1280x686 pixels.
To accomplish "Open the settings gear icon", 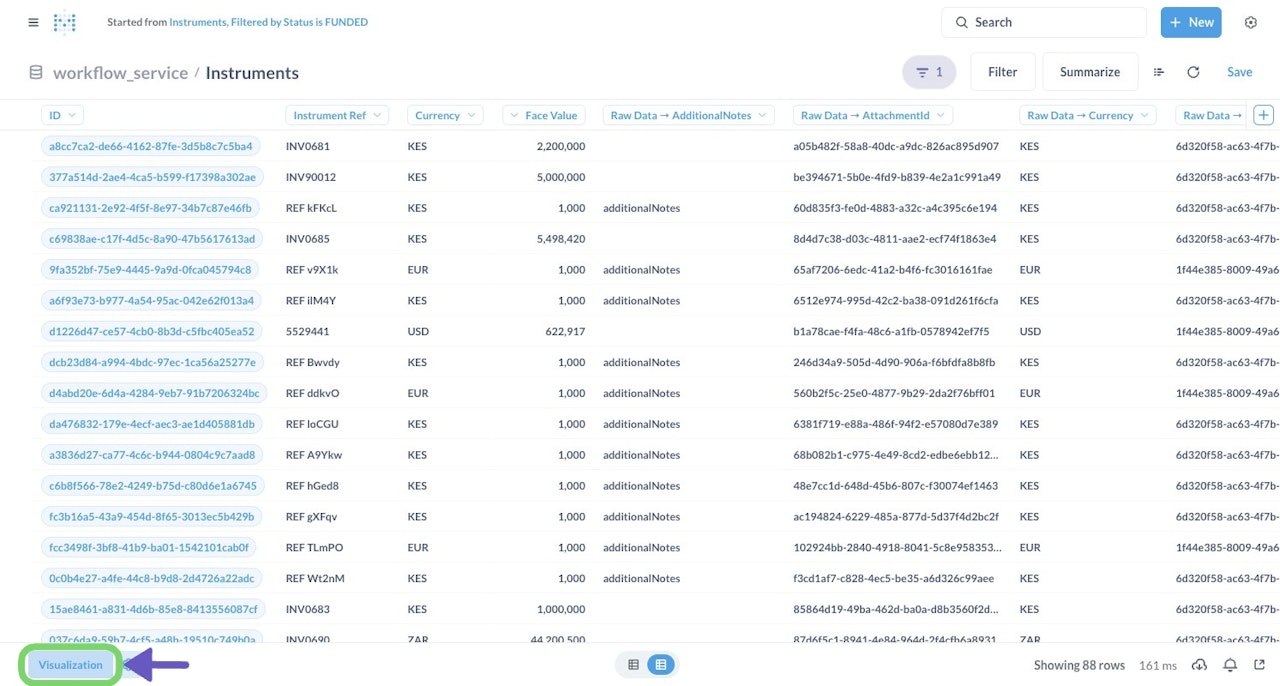I will pyautogui.click(x=1250, y=22).
